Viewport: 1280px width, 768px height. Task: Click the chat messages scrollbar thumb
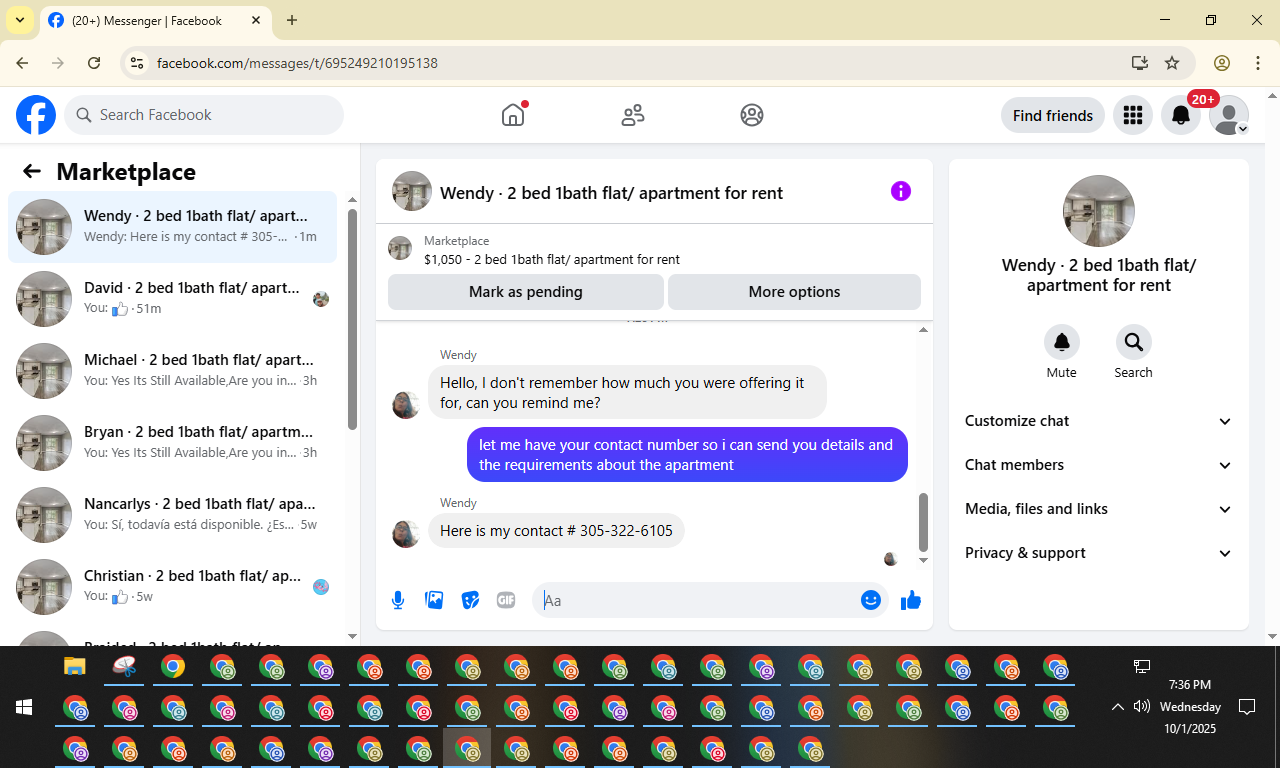(x=923, y=522)
